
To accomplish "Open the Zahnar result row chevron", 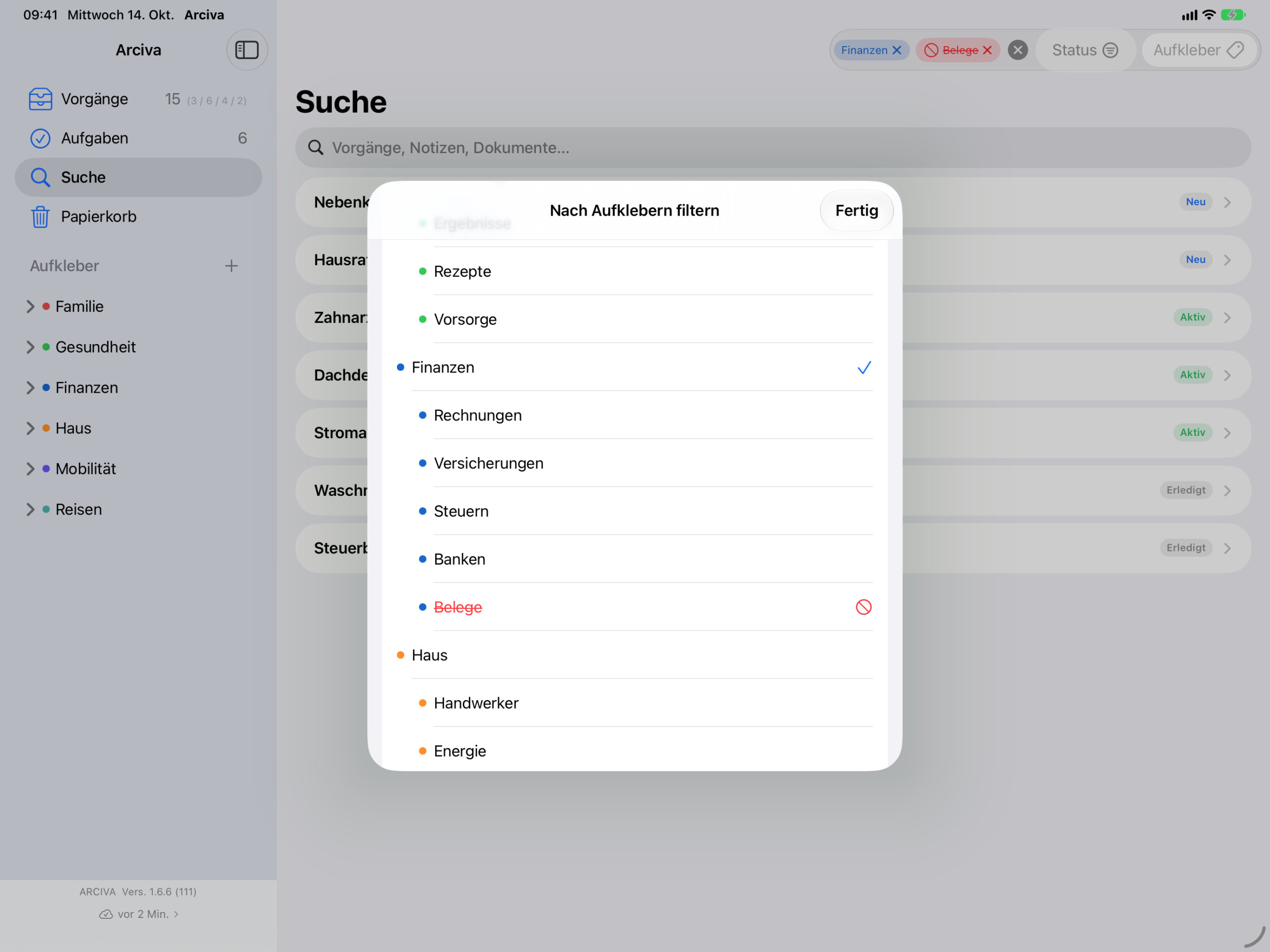I will coord(1227,317).
